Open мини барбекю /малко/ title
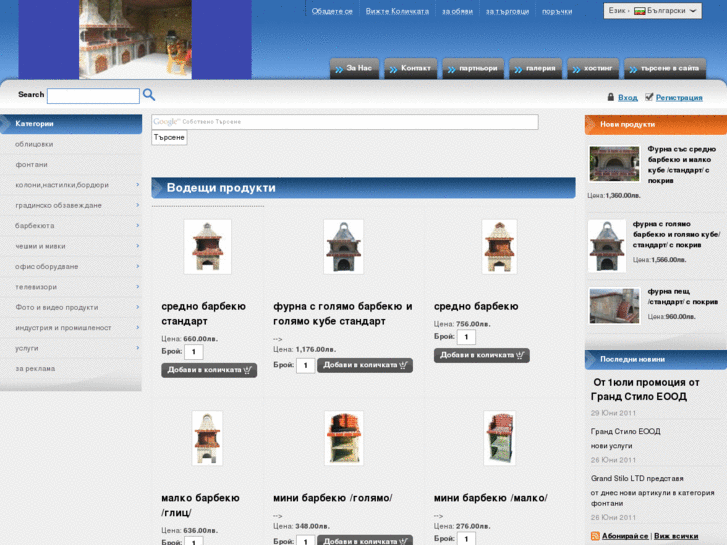The width and height of the screenshot is (727, 545). coord(491,498)
